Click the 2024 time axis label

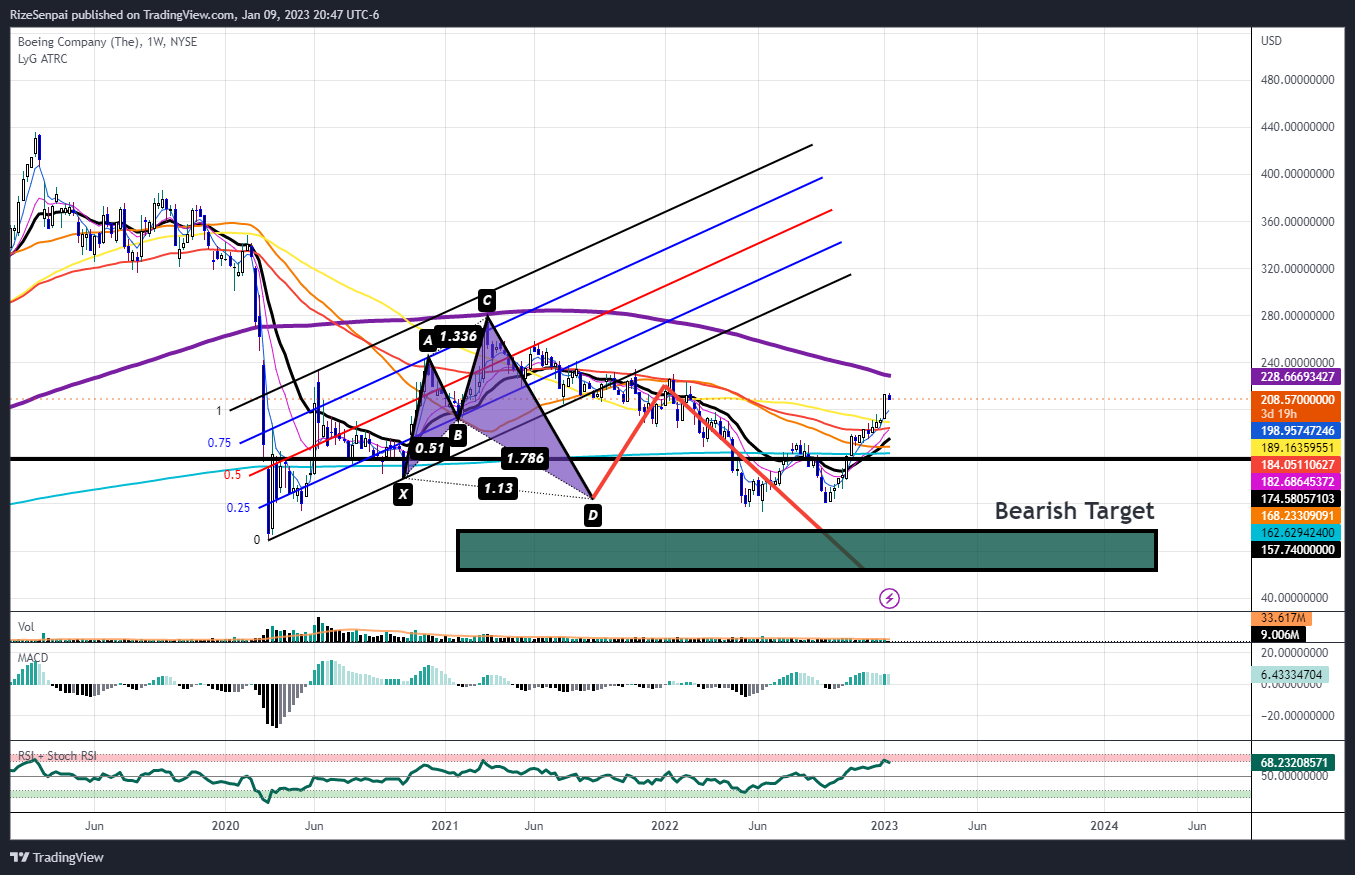point(1104,826)
